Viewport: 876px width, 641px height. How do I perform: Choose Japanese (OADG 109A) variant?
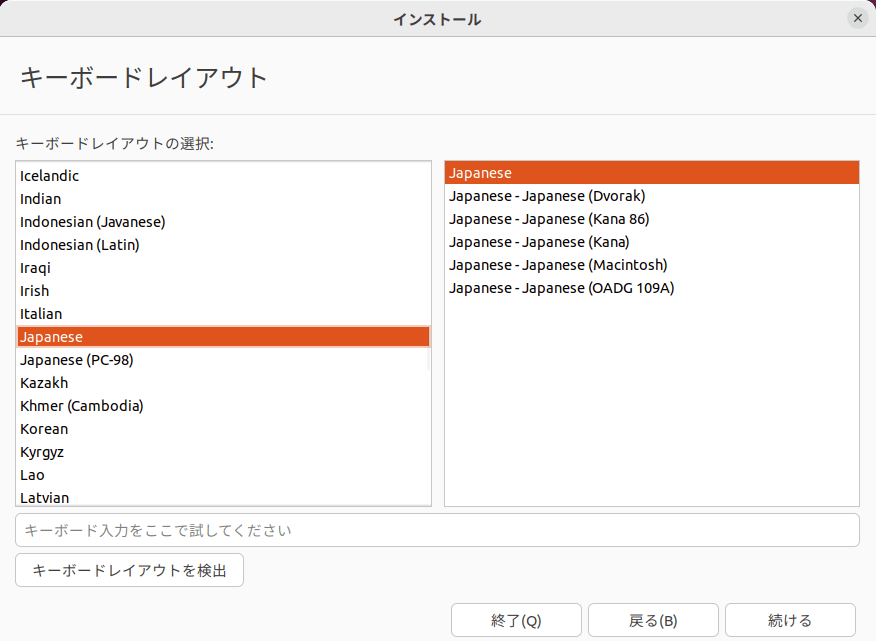652,288
